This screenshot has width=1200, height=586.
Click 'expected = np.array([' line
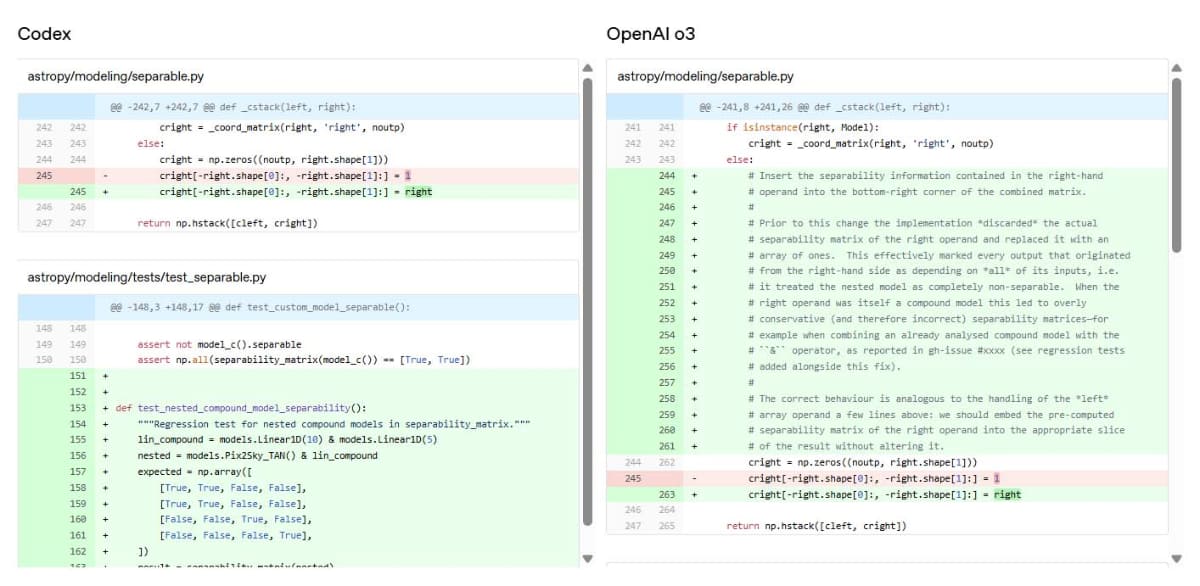pos(194,471)
